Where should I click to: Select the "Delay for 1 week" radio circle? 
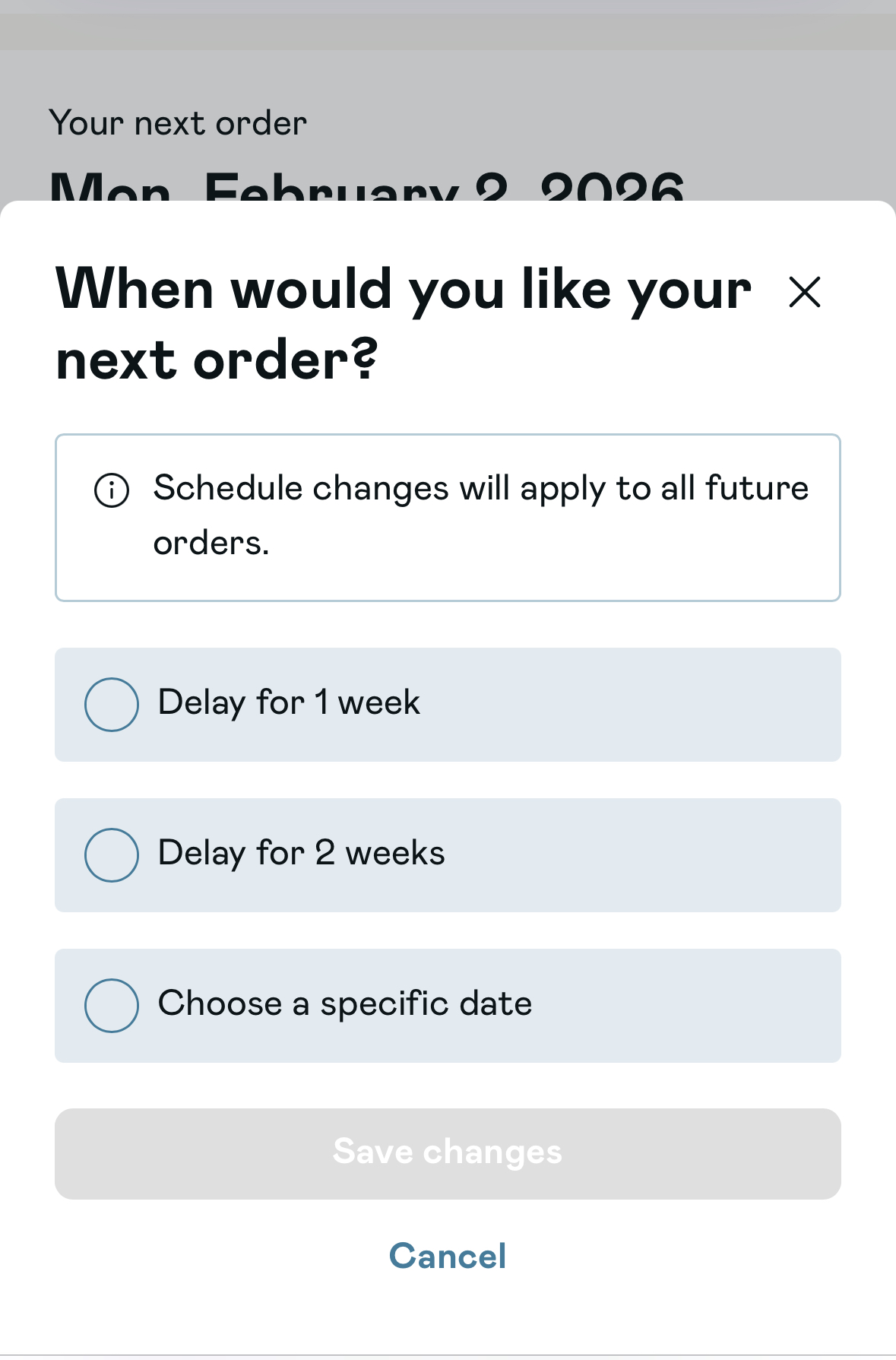pos(112,705)
